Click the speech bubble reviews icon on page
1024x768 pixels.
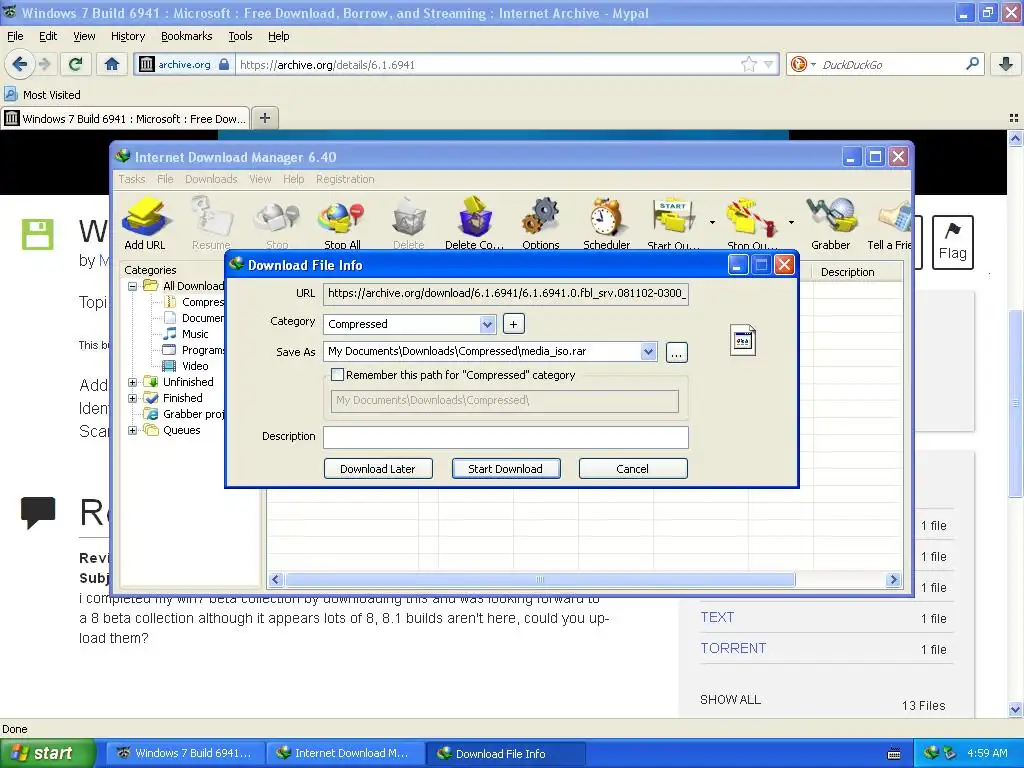pyautogui.click(x=38, y=512)
